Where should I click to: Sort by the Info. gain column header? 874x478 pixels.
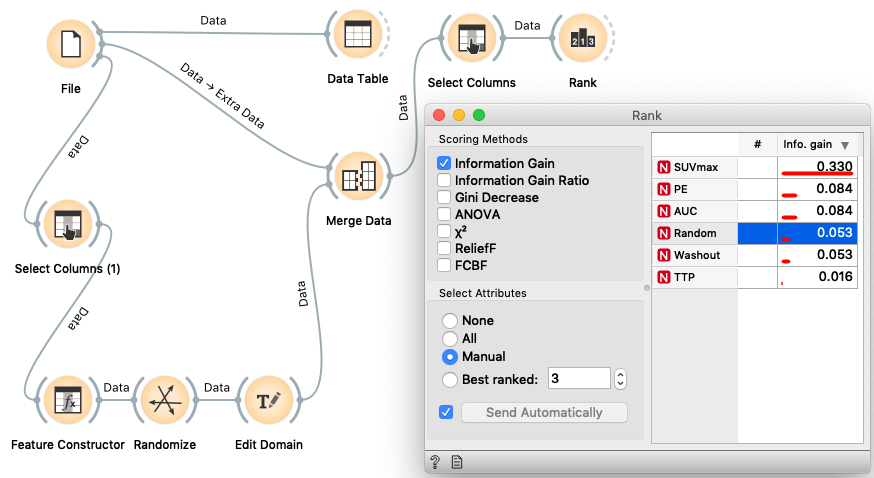tap(815, 145)
